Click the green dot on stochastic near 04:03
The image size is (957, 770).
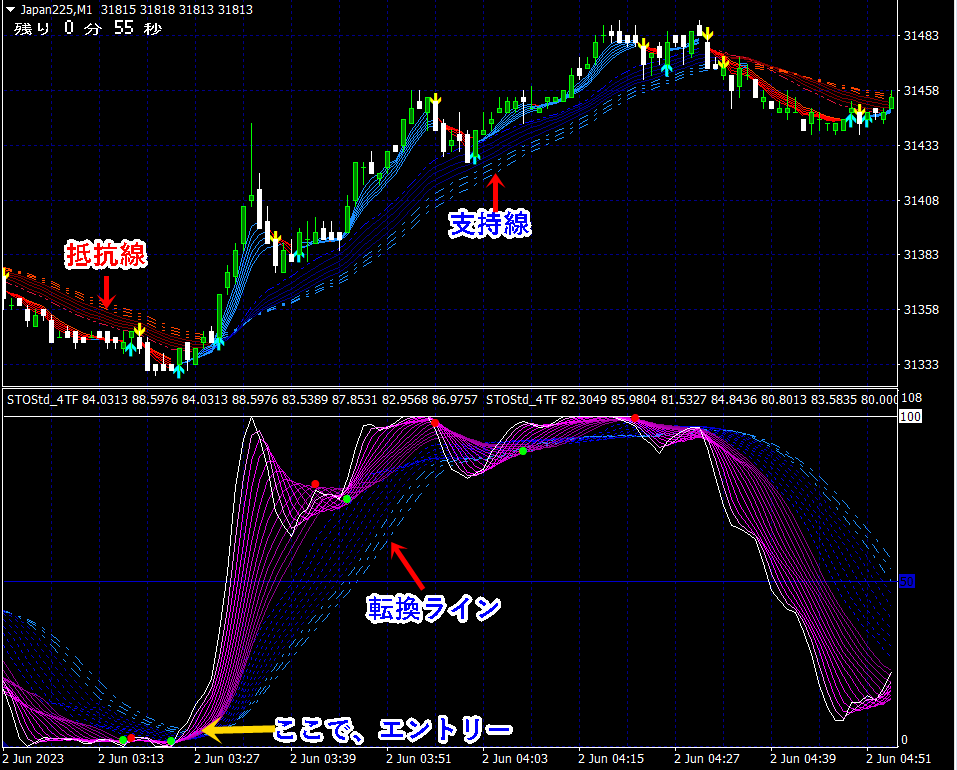(522, 452)
